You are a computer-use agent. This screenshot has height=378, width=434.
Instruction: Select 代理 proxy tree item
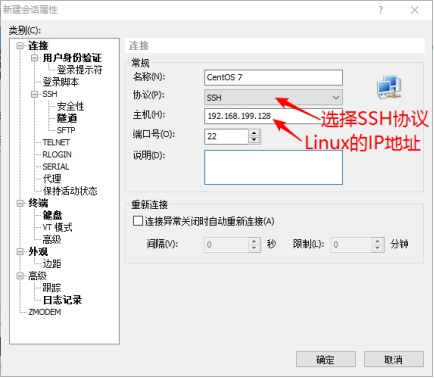tap(52, 179)
